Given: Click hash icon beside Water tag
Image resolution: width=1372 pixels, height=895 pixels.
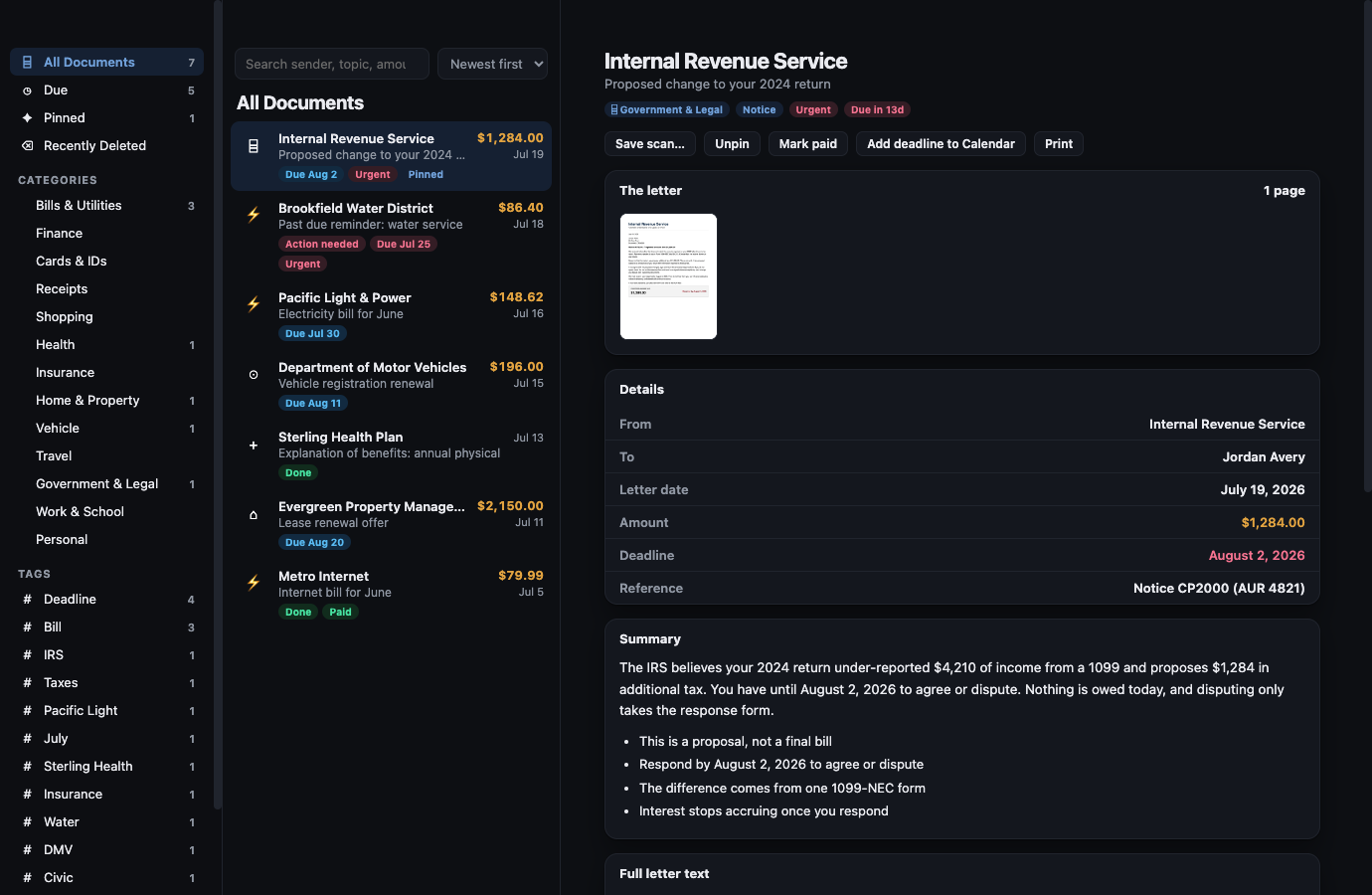Looking at the screenshot, I should click(27, 821).
